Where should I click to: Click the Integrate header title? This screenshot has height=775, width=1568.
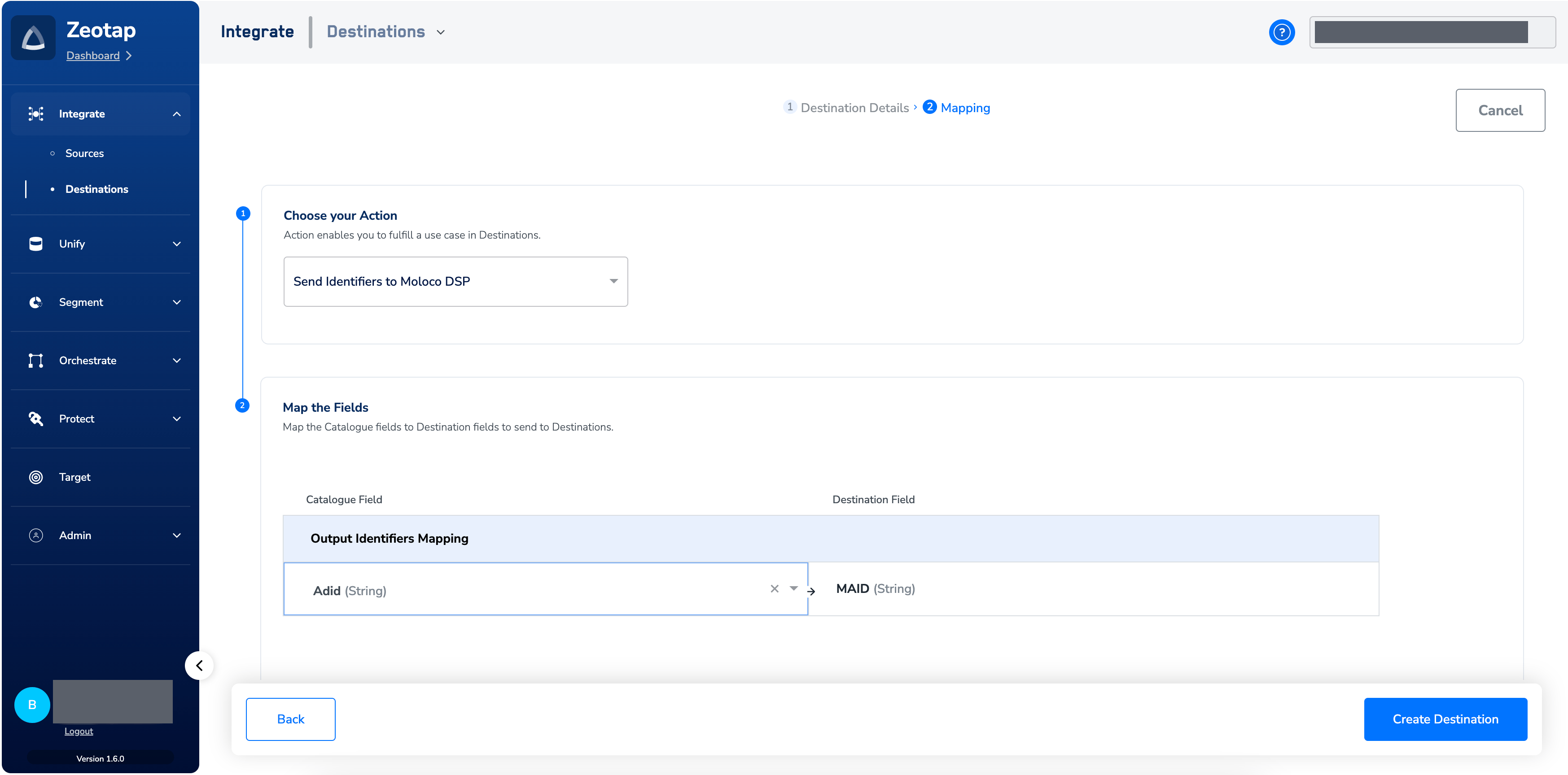(257, 32)
